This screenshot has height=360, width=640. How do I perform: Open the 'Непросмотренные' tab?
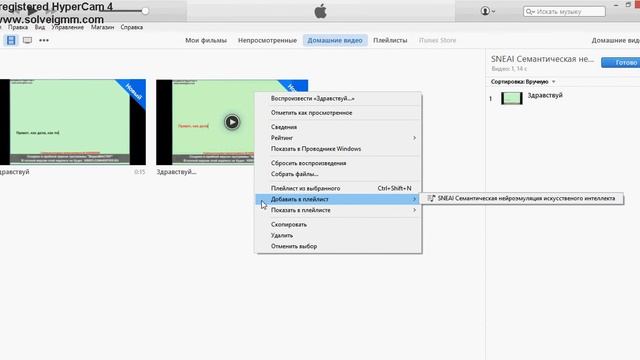click(x=267, y=40)
